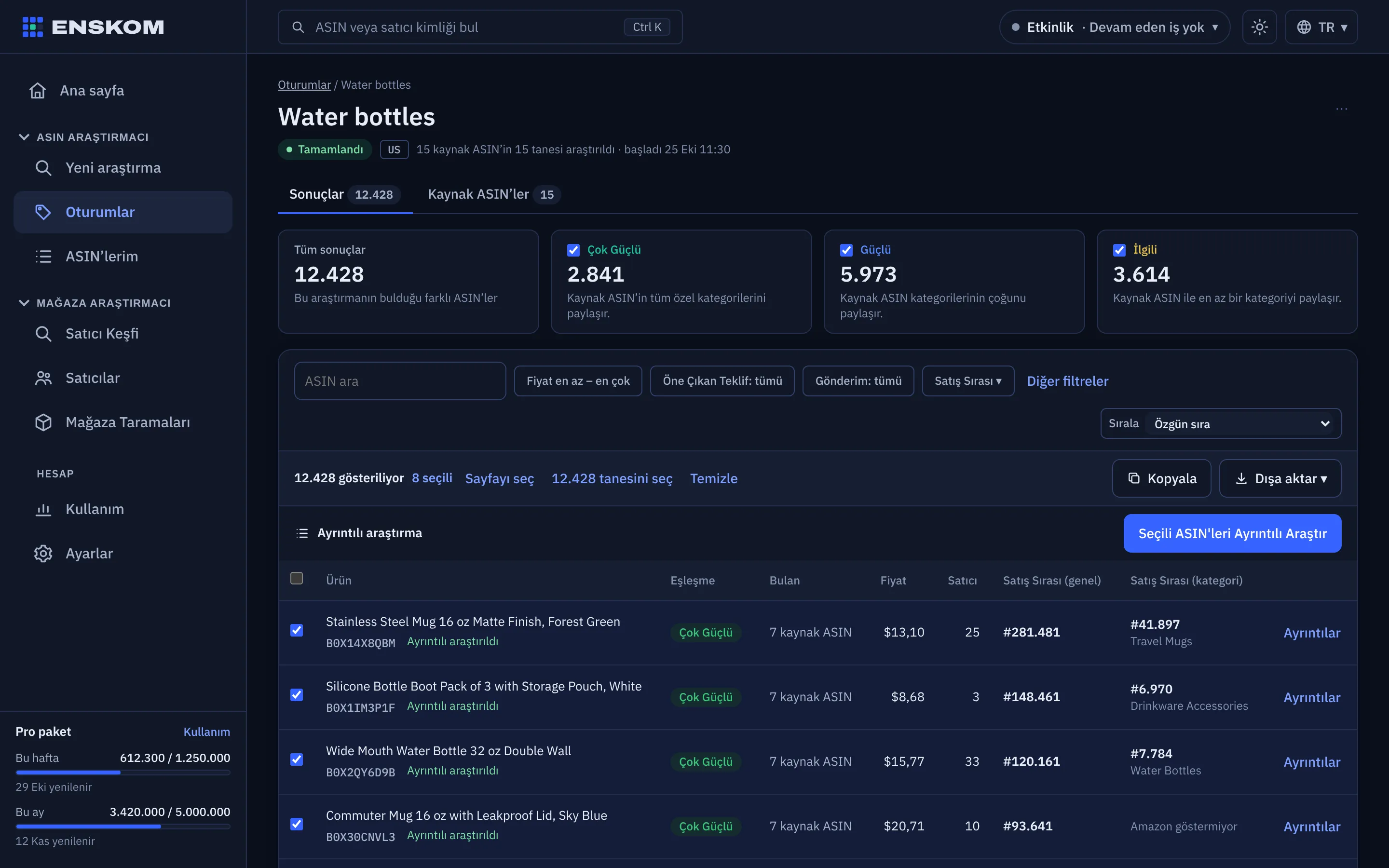Uncheck the Stainless Steel Mug row checkbox
1389x868 pixels.
(297, 630)
